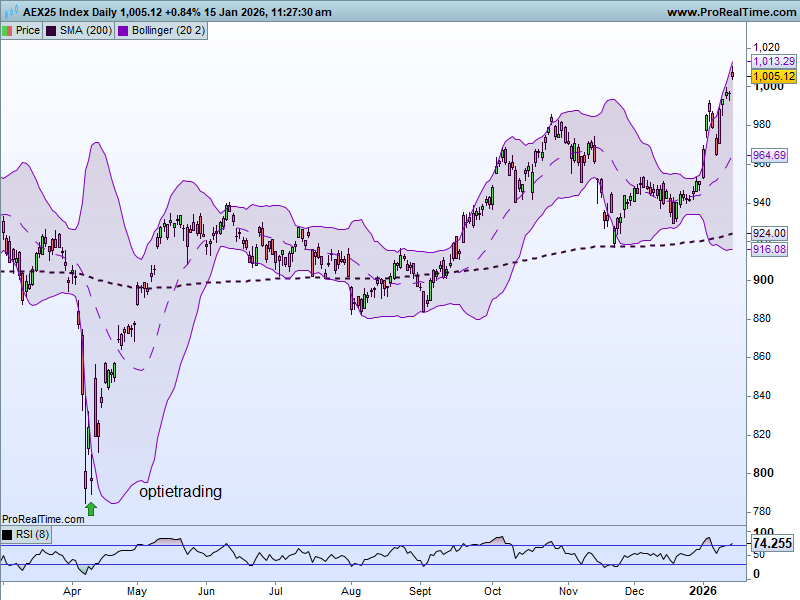
Task: Click the candlestick chart icon in the title bar
Action: (x=11, y=12)
